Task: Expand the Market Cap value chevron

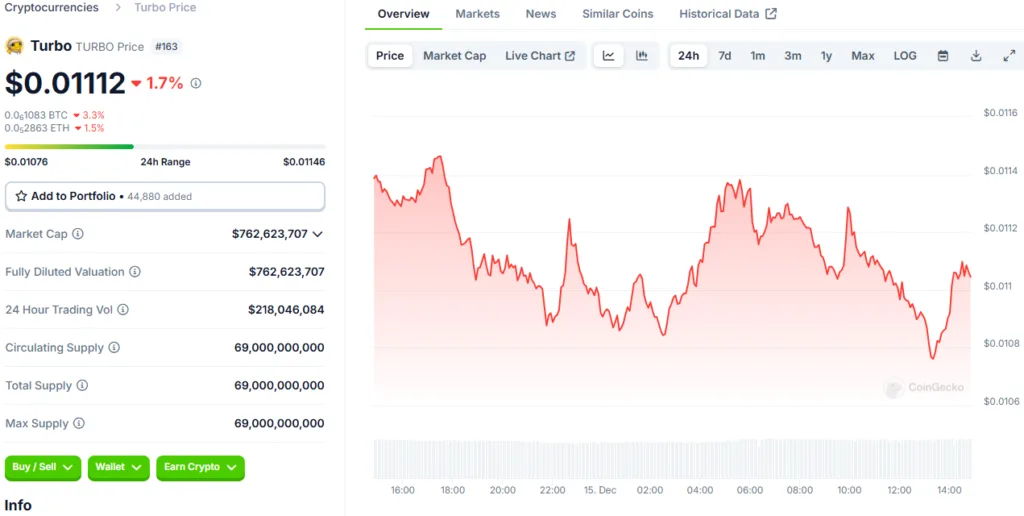Action: coord(318,234)
